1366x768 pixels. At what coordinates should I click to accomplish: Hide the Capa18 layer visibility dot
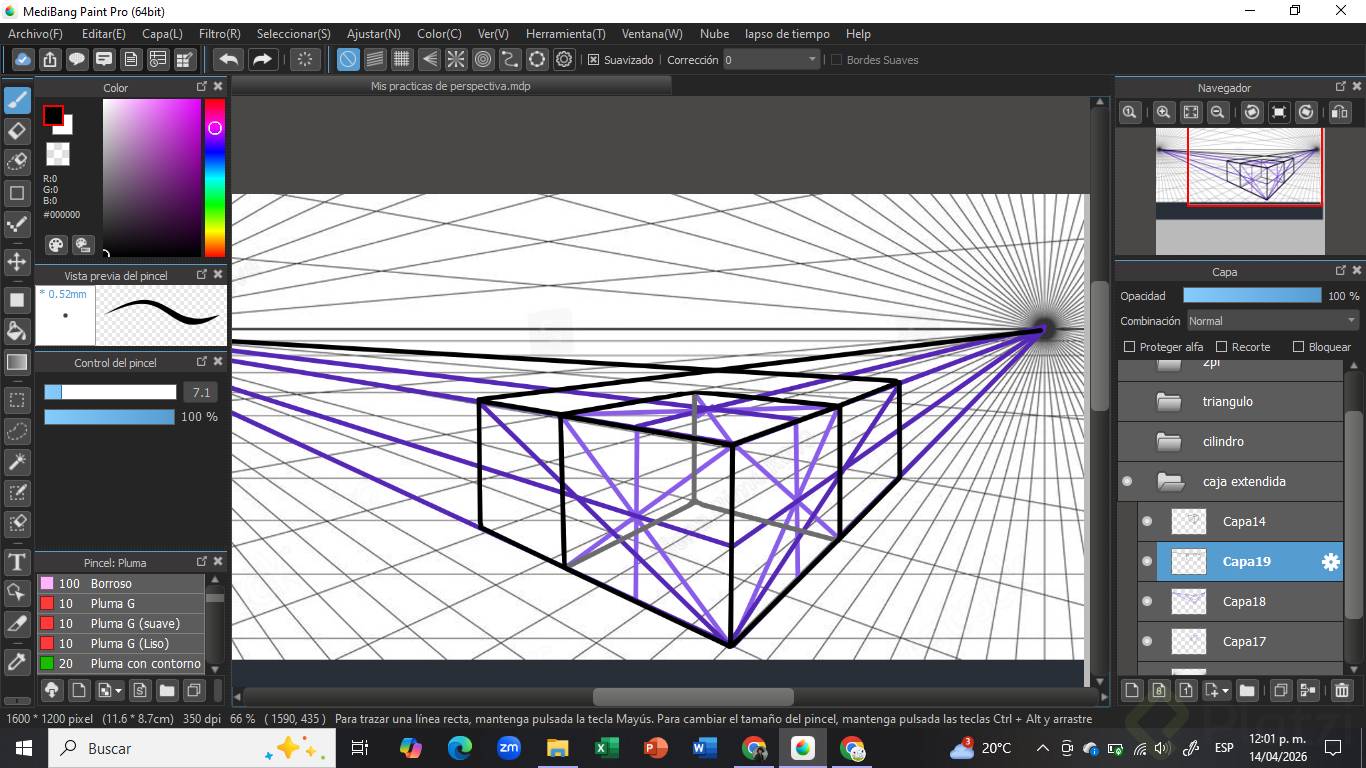(1147, 601)
